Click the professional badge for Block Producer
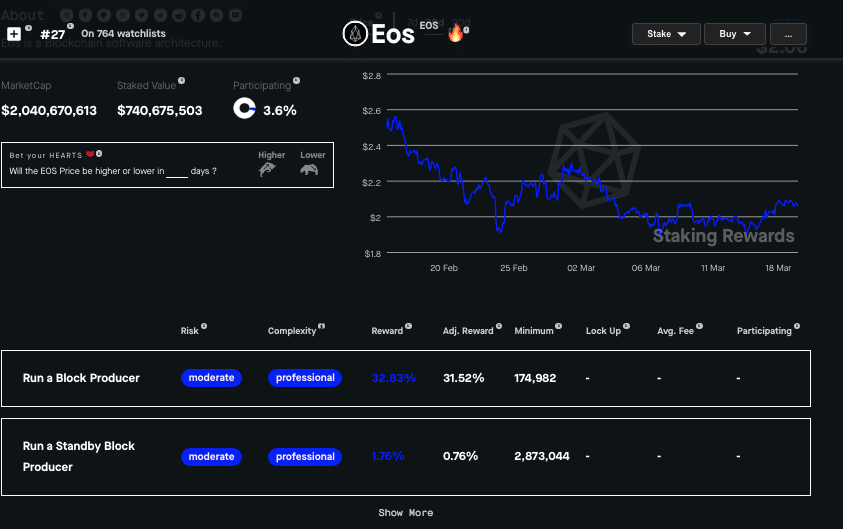The width and height of the screenshot is (843, 529). pyautogui.click(x=305, y=378)
